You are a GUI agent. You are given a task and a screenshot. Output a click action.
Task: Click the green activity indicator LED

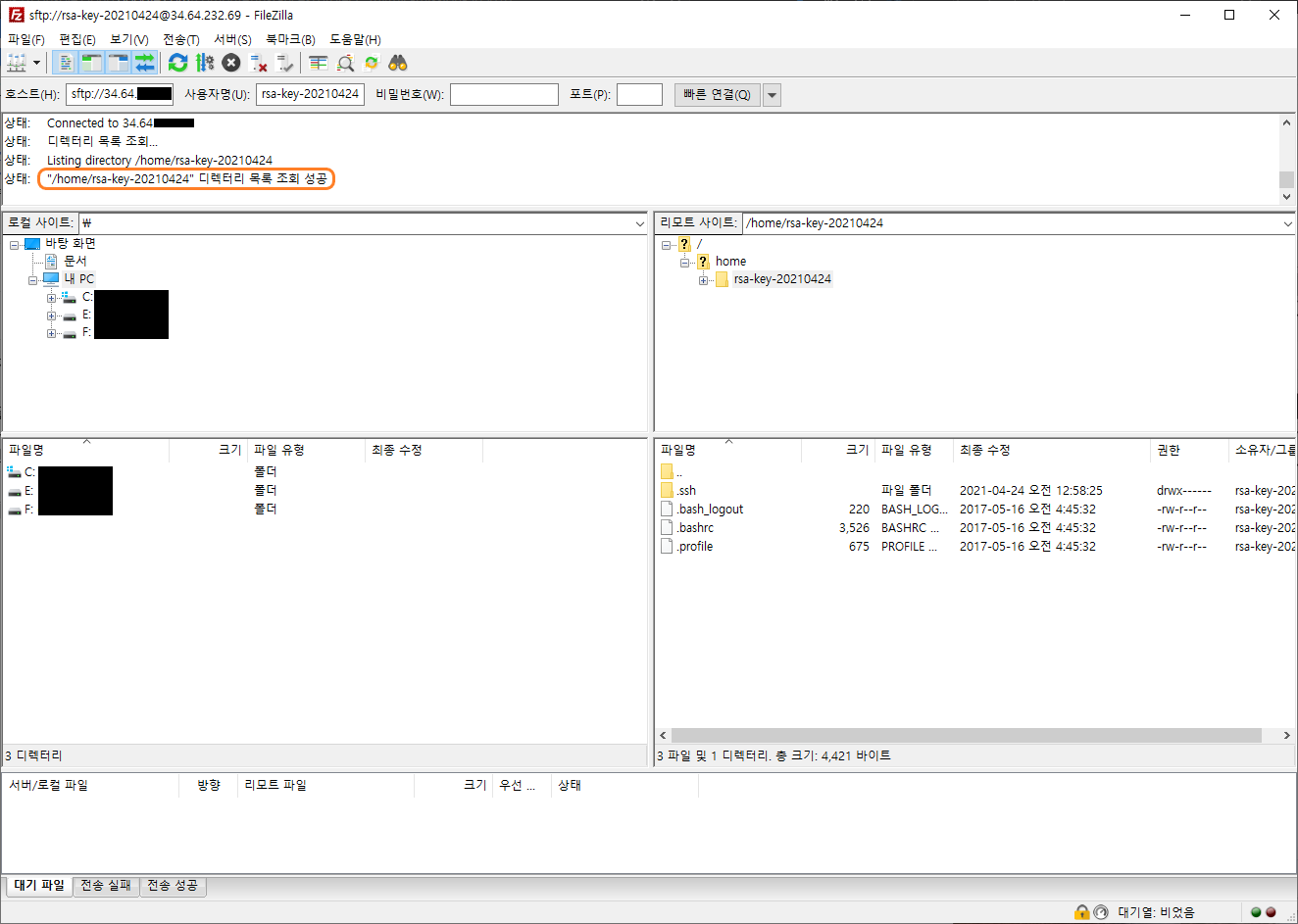[1256, 912]
